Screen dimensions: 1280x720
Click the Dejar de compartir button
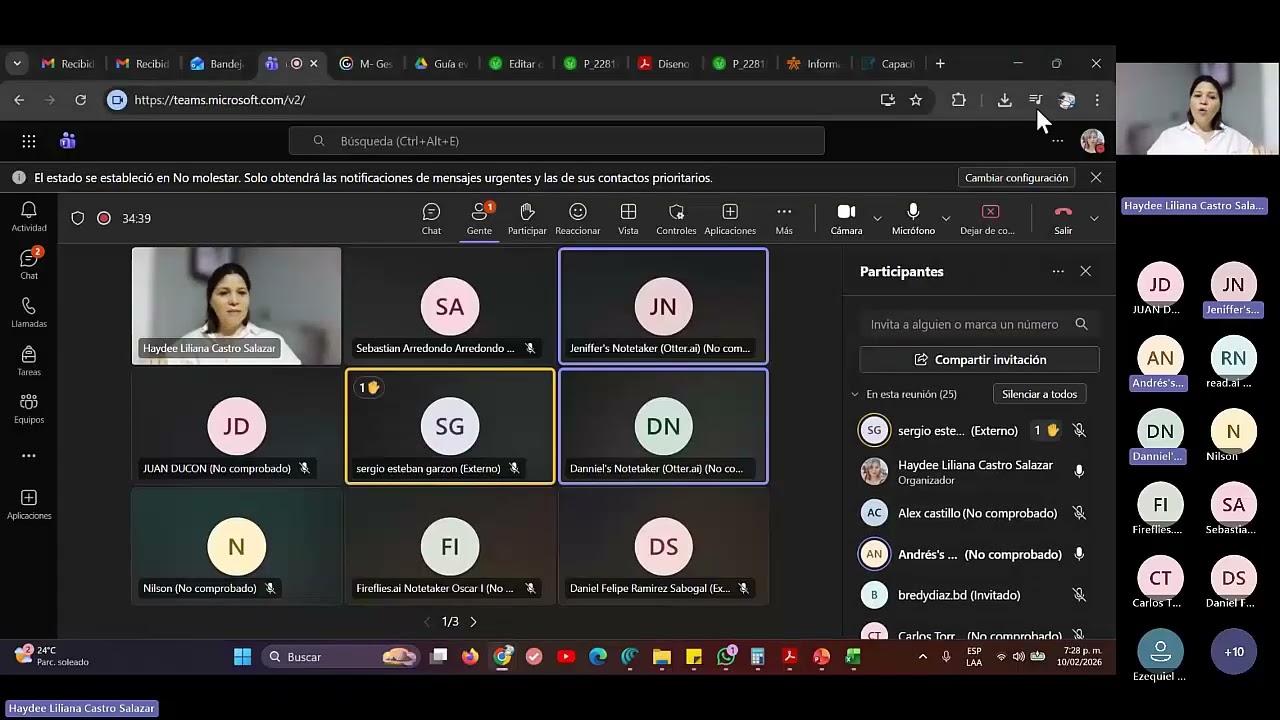pyautogui.click(x=988, y=219)
